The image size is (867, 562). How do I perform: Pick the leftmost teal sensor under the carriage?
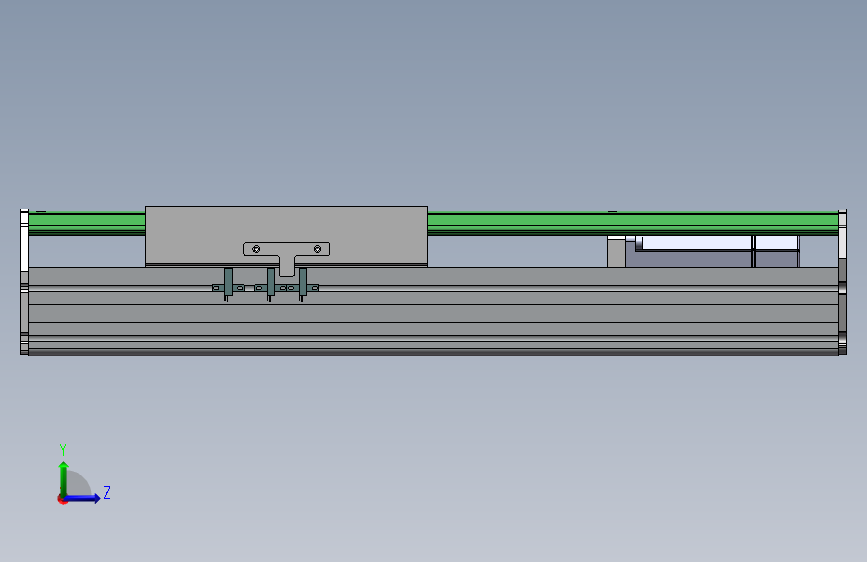(228, 283)
